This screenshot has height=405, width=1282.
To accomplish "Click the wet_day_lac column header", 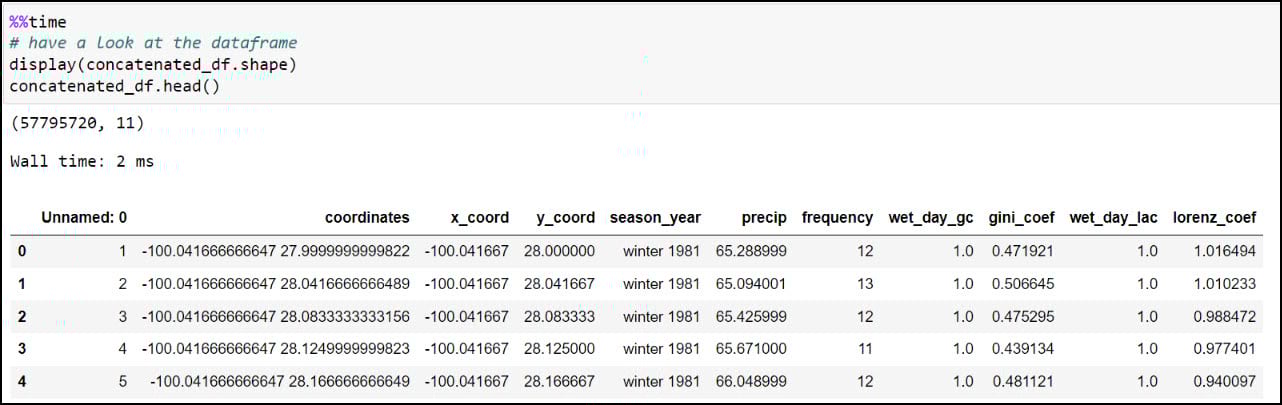I will [1113, 217].
